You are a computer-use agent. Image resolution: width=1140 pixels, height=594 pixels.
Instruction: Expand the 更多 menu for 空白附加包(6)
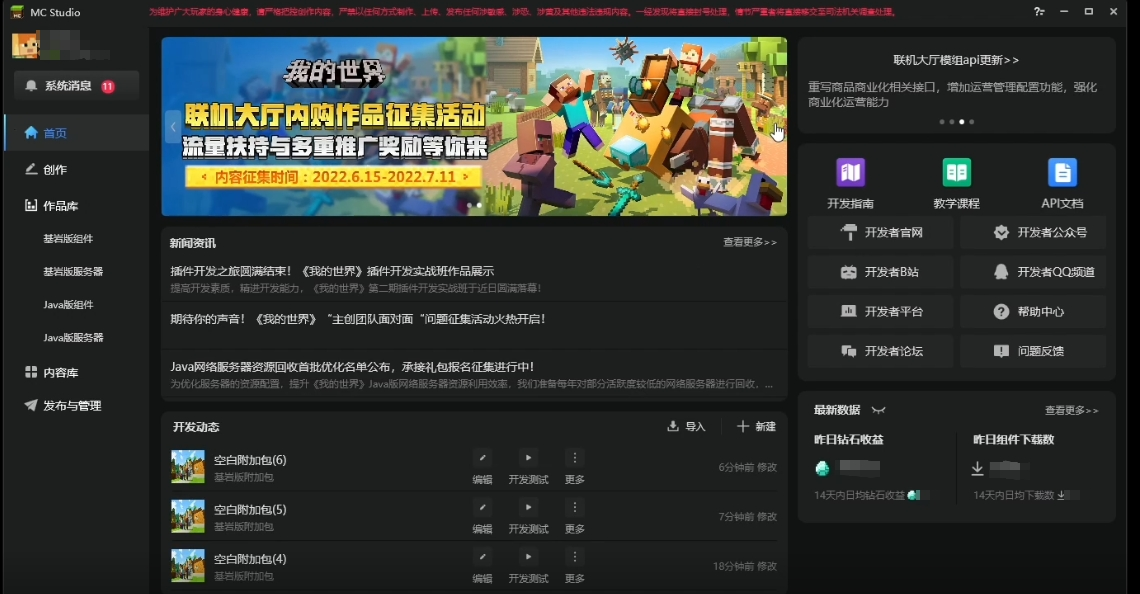point(574,458)
